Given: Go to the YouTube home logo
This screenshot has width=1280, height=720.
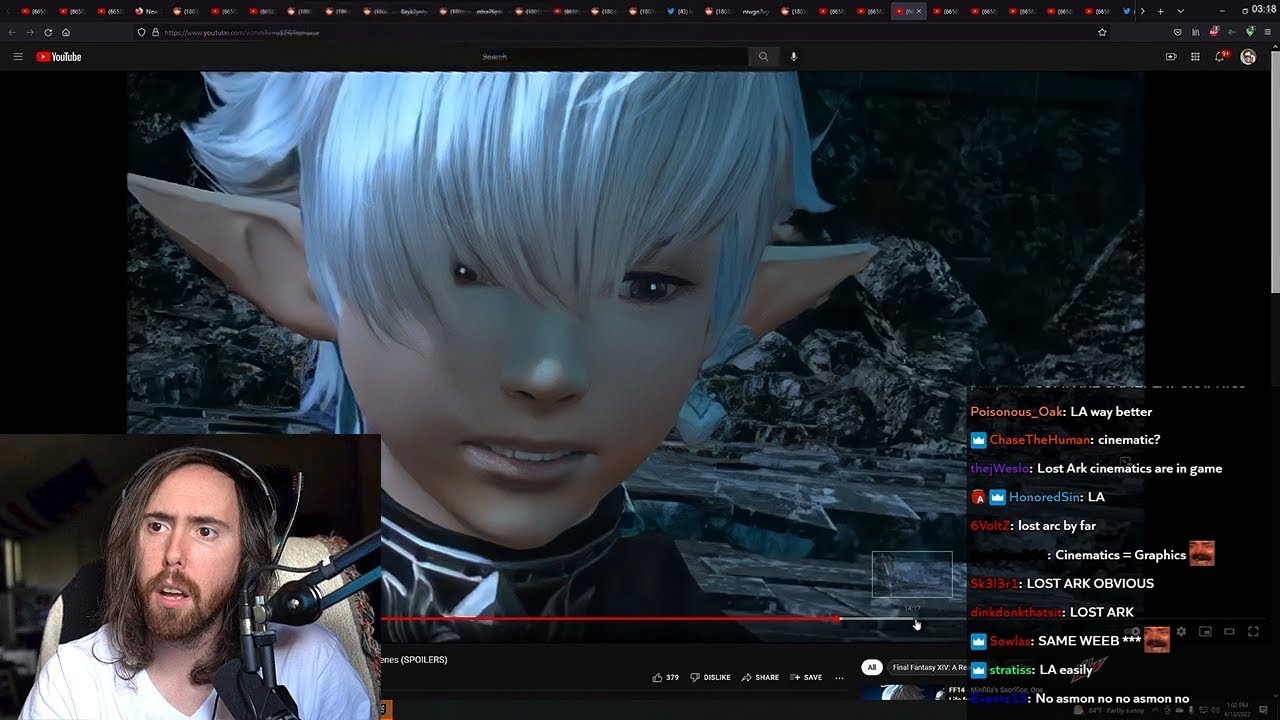Looking at the screenshot, I should (59, 57).
